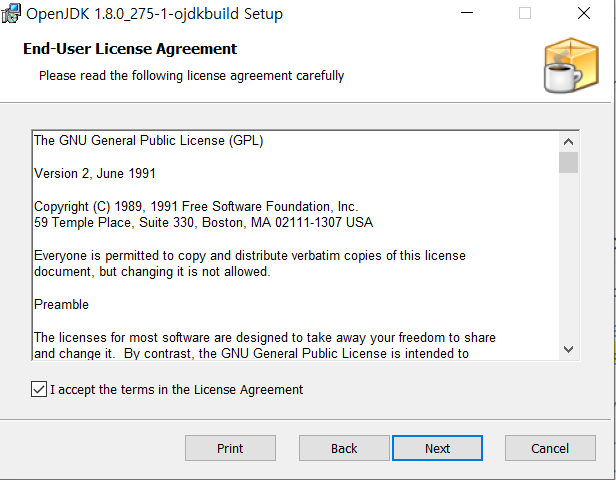
Task: Click the '59 Temple Place' address line
Action: pos(204,222)
